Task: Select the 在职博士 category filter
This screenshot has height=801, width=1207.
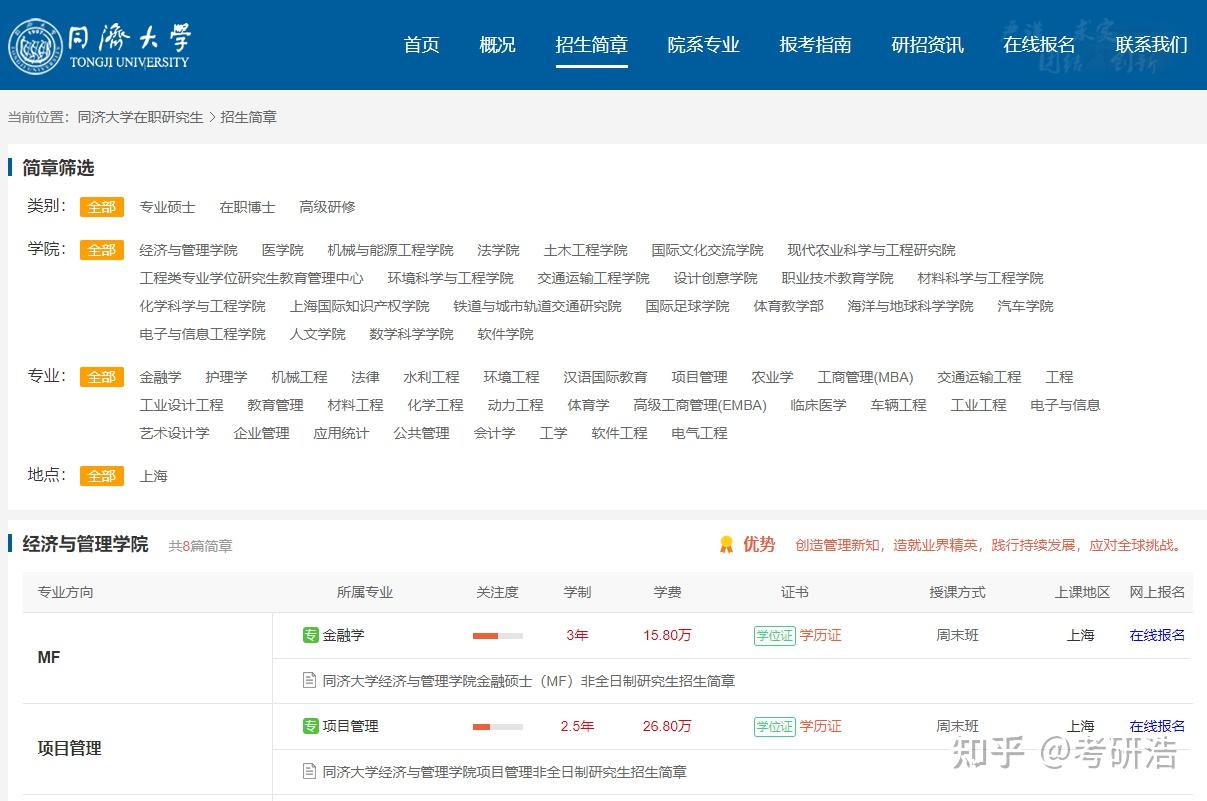Action: click(247, 207)
